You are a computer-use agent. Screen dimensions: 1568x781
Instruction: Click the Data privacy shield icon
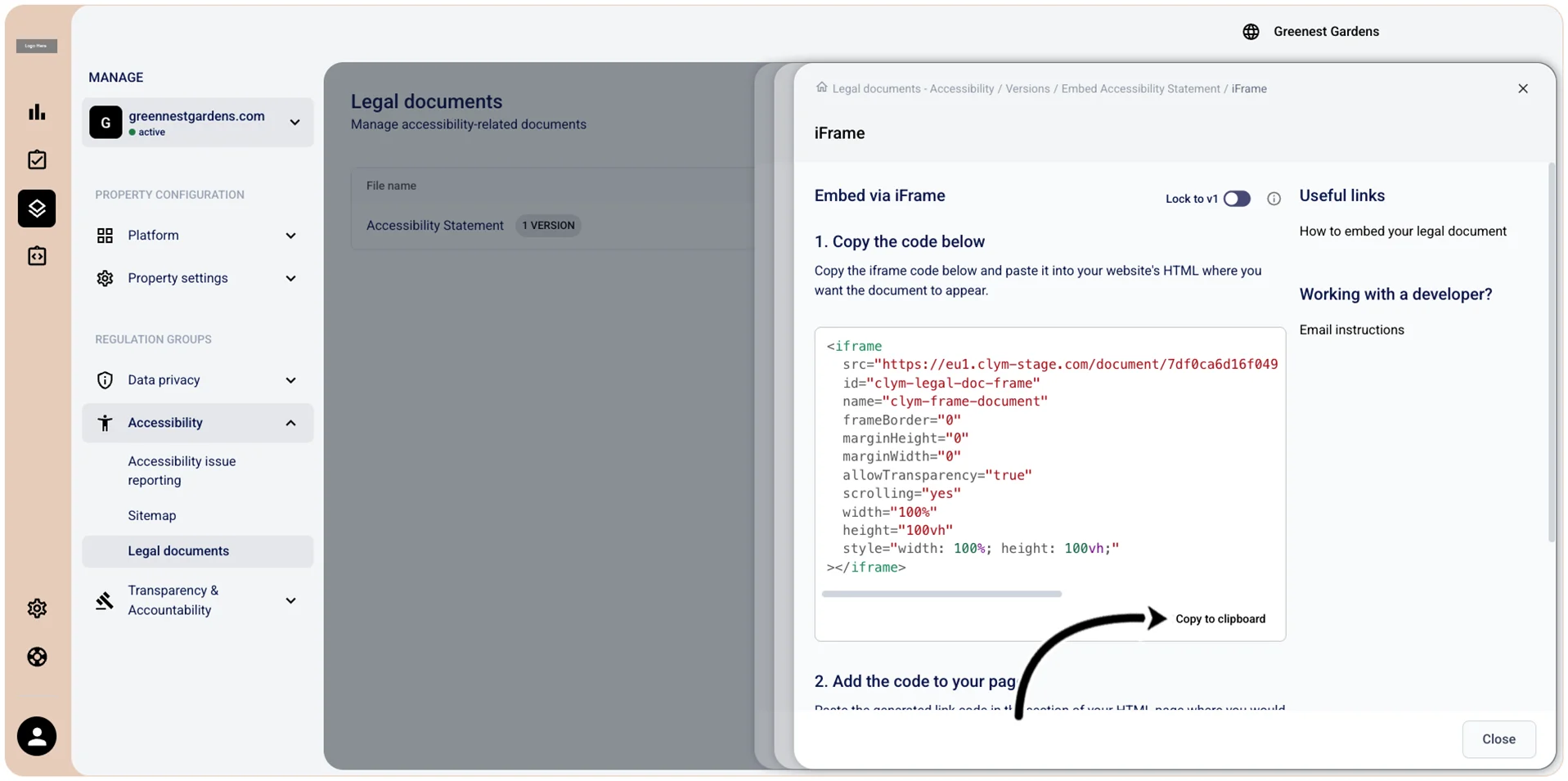(105, 380)
